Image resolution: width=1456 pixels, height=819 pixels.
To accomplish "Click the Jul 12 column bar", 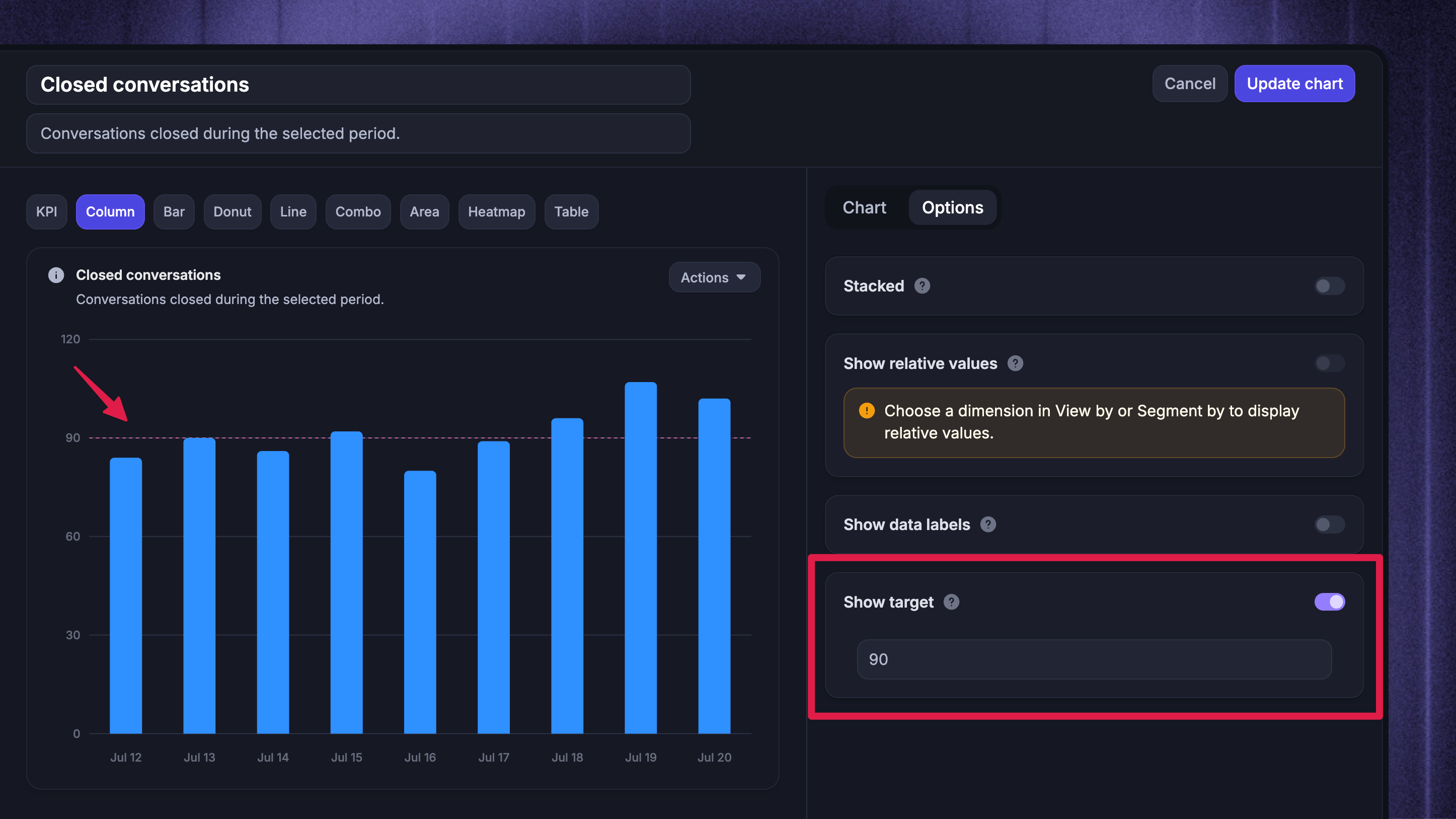I will (126, 595).
